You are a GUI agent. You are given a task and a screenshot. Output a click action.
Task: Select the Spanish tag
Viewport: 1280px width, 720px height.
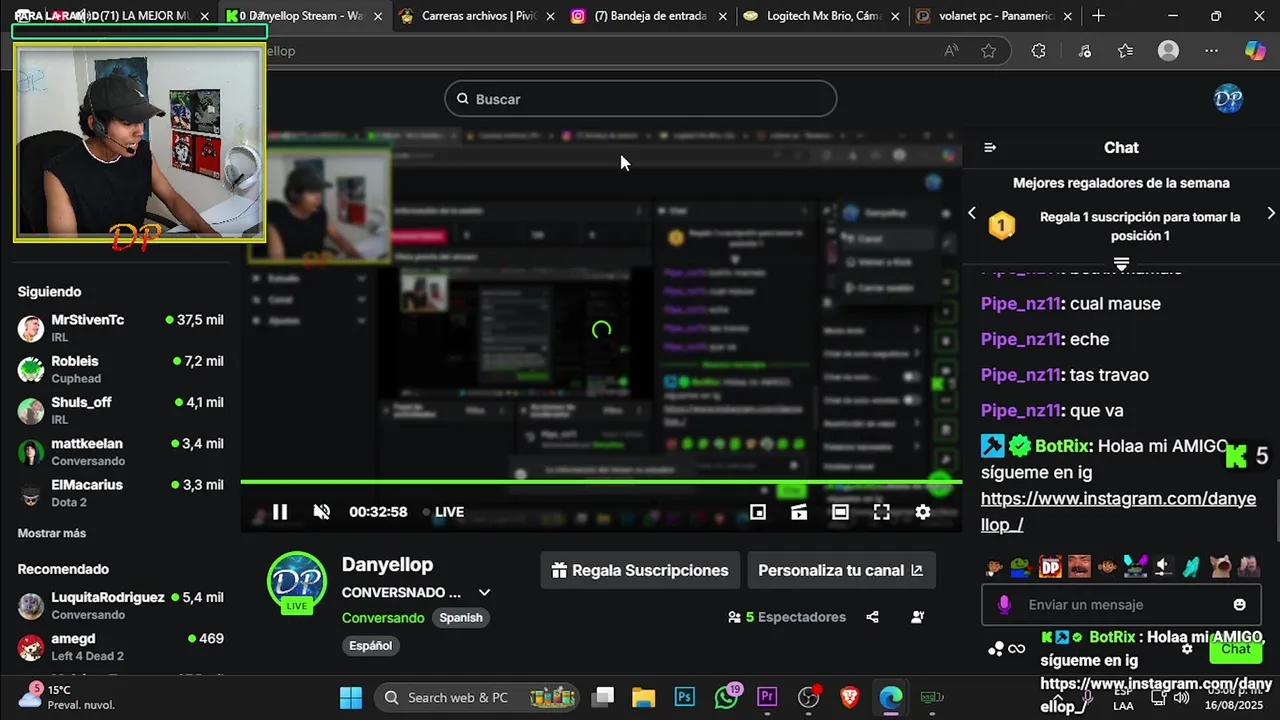tap(461, 617)
